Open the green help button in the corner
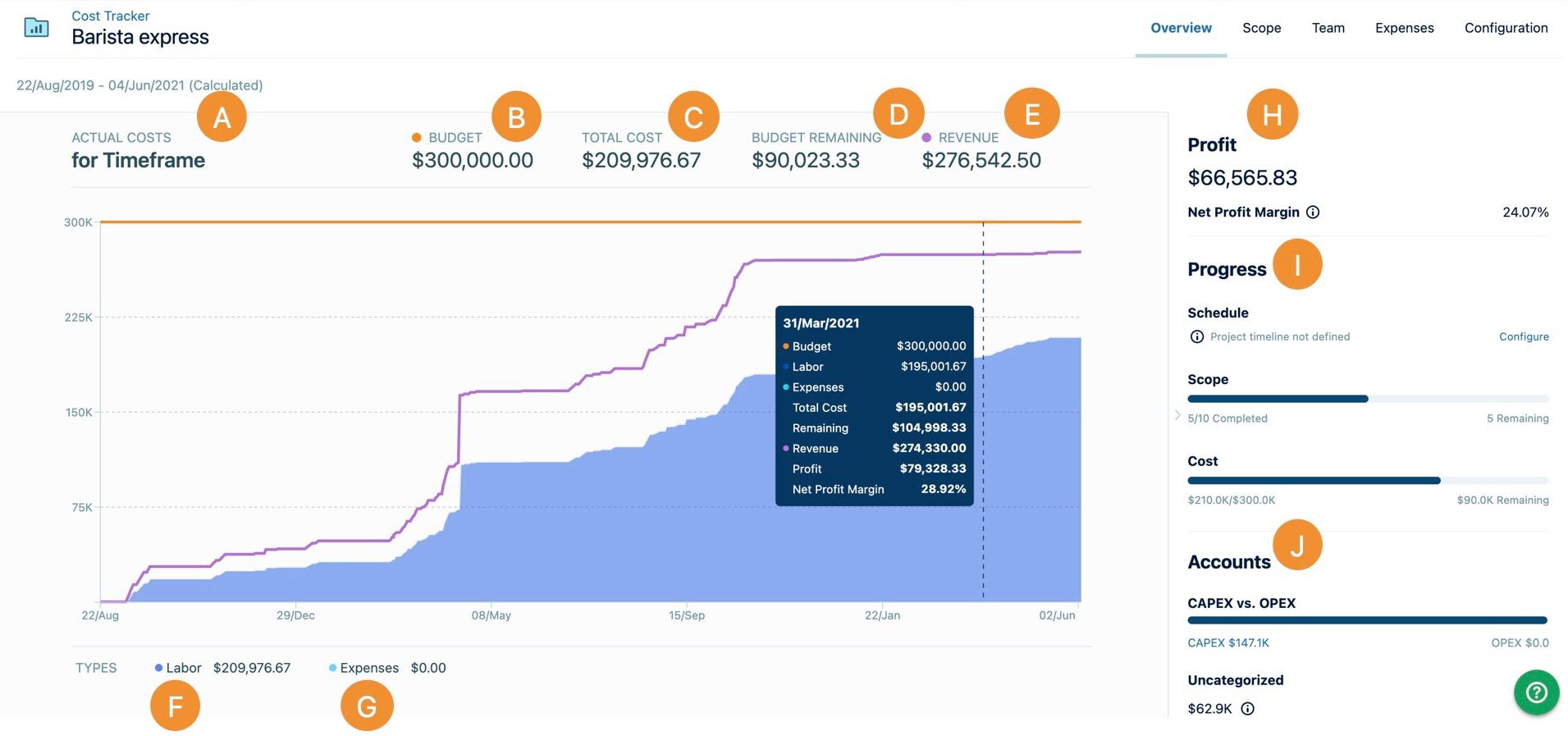Viewport: 1568px width, 736px height. pyautogui.click(x=1536, y=693)
